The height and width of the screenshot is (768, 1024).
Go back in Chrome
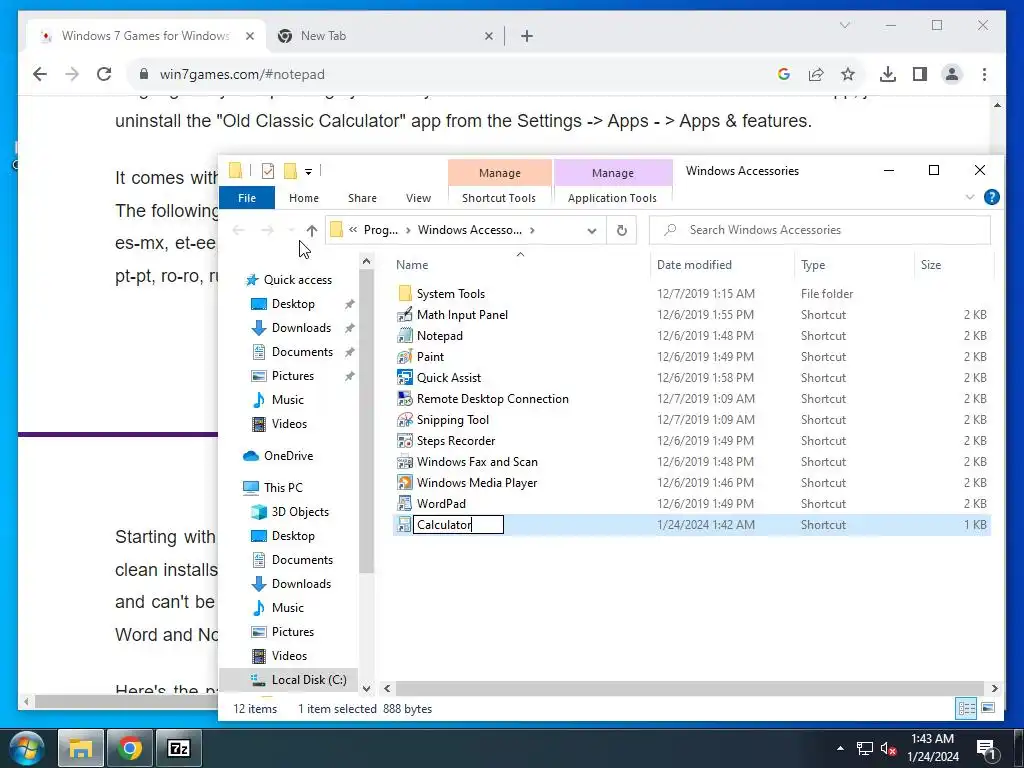coord(40,74)
